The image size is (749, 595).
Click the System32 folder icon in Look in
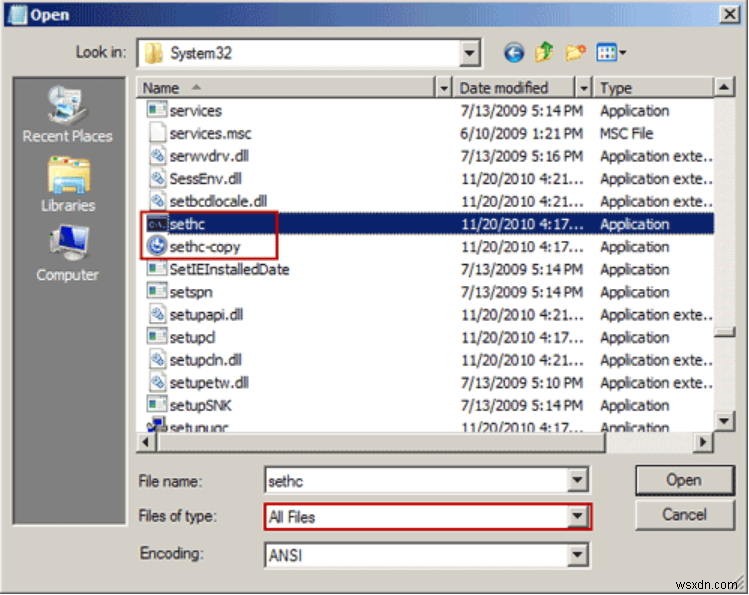pos(153,53)
